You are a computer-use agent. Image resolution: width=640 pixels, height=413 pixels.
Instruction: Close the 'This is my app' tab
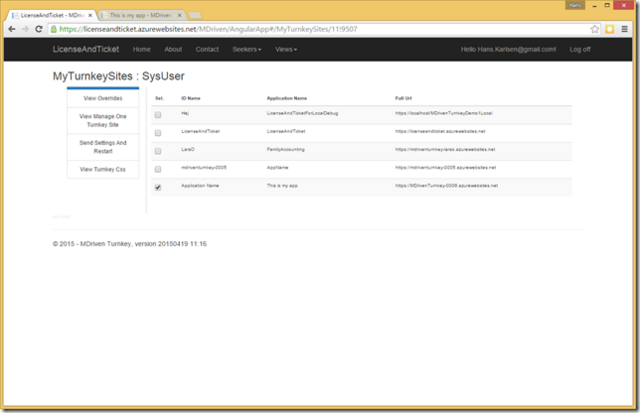coord(179,15)
